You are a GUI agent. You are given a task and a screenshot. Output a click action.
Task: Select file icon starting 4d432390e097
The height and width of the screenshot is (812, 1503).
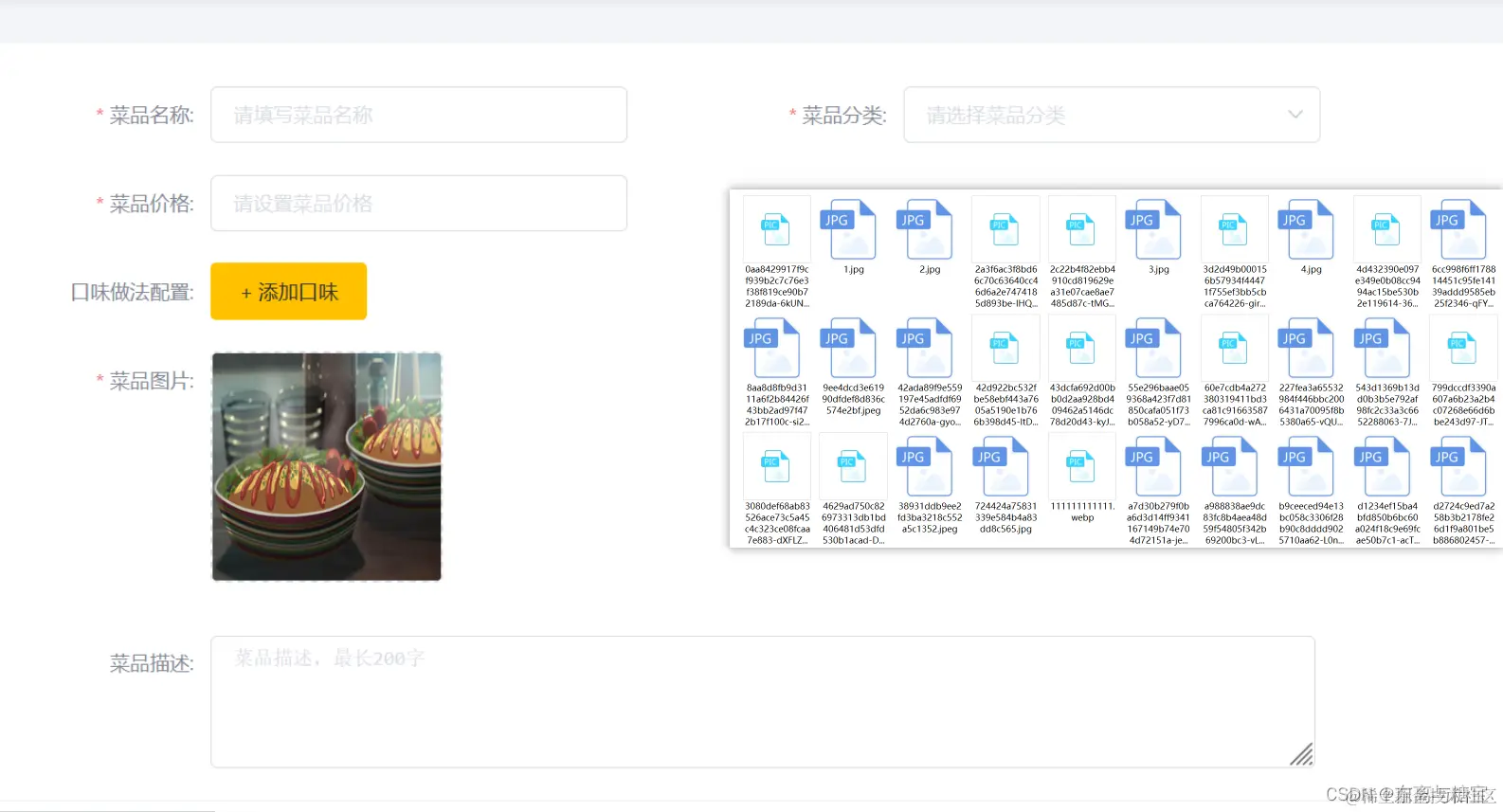pyautogui.click(x=1387, y=229)
